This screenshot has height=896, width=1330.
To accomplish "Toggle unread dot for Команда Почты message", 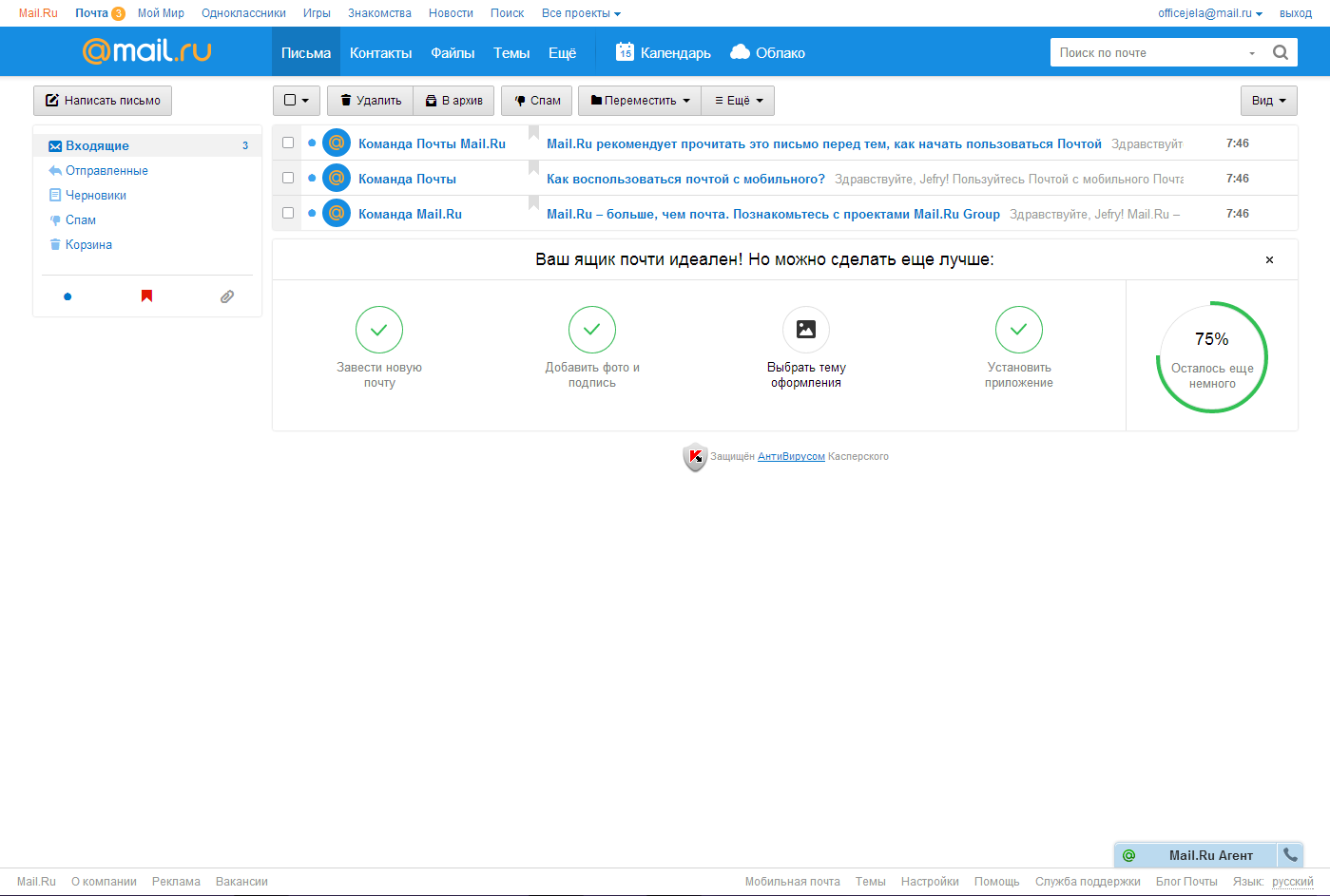I will [312, 179].
